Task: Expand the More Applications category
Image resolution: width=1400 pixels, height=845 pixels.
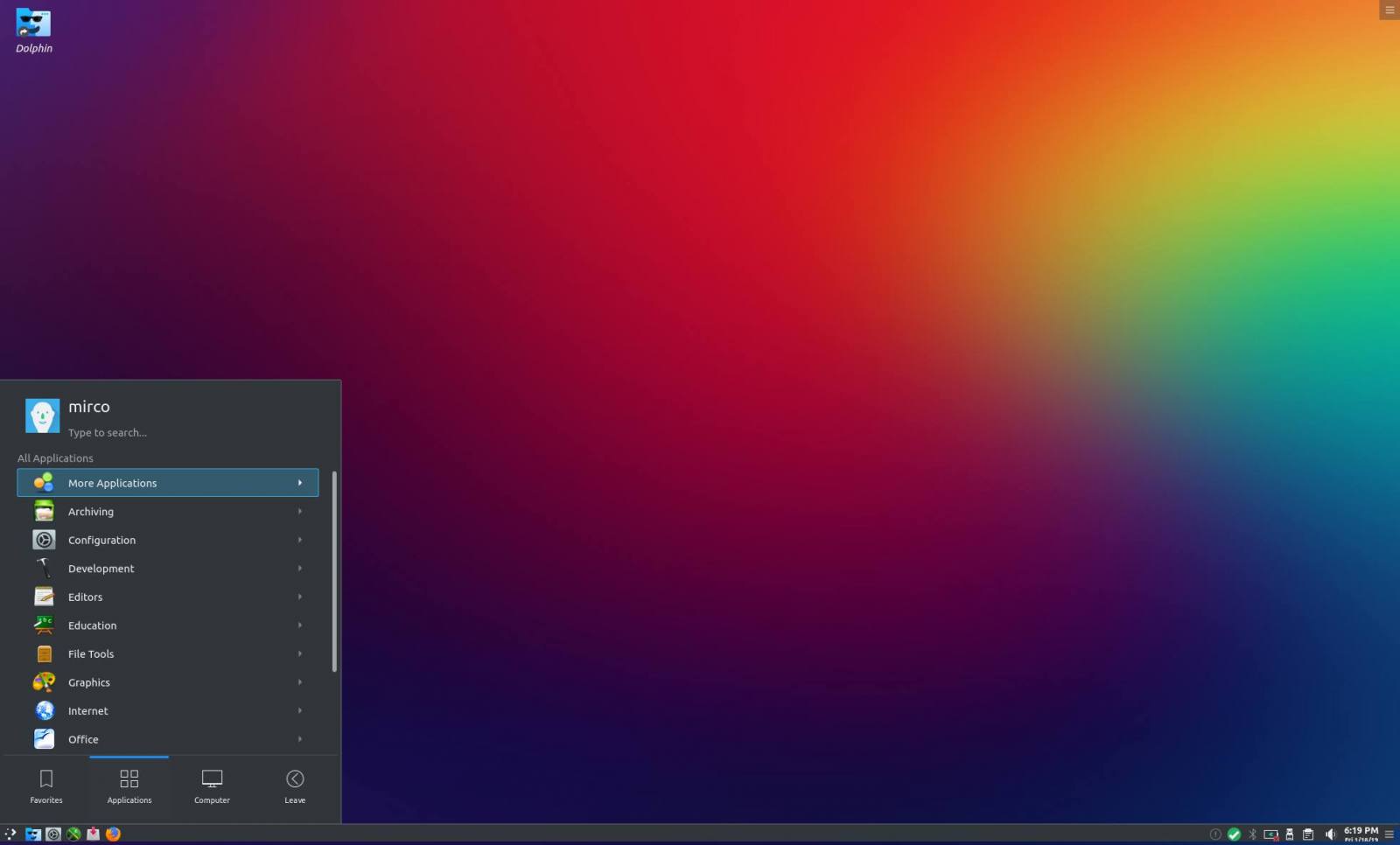Action: pos(167,483)
